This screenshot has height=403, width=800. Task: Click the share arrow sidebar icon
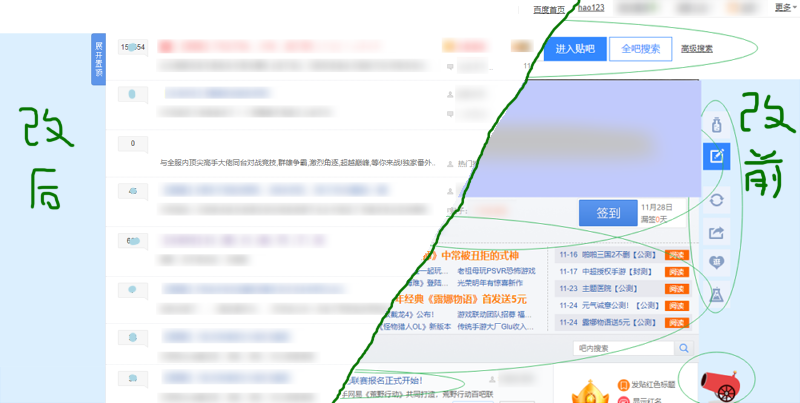point(716,232)
